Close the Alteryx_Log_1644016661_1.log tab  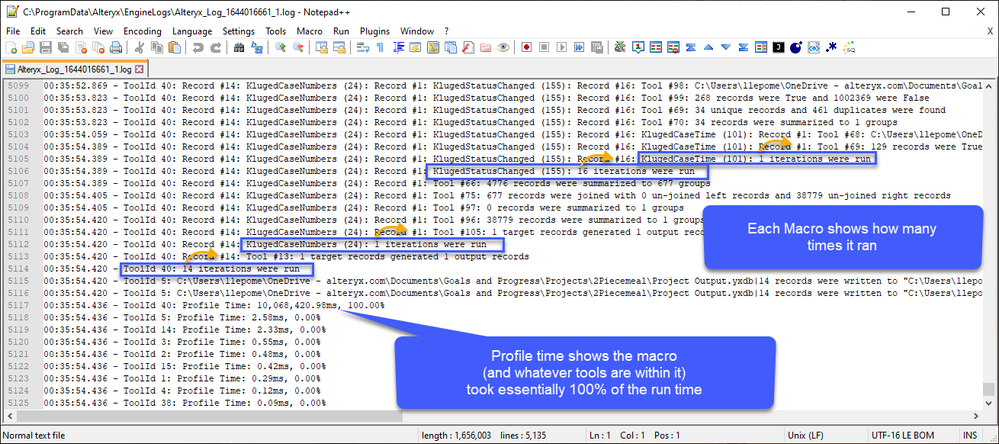(140, 69)
